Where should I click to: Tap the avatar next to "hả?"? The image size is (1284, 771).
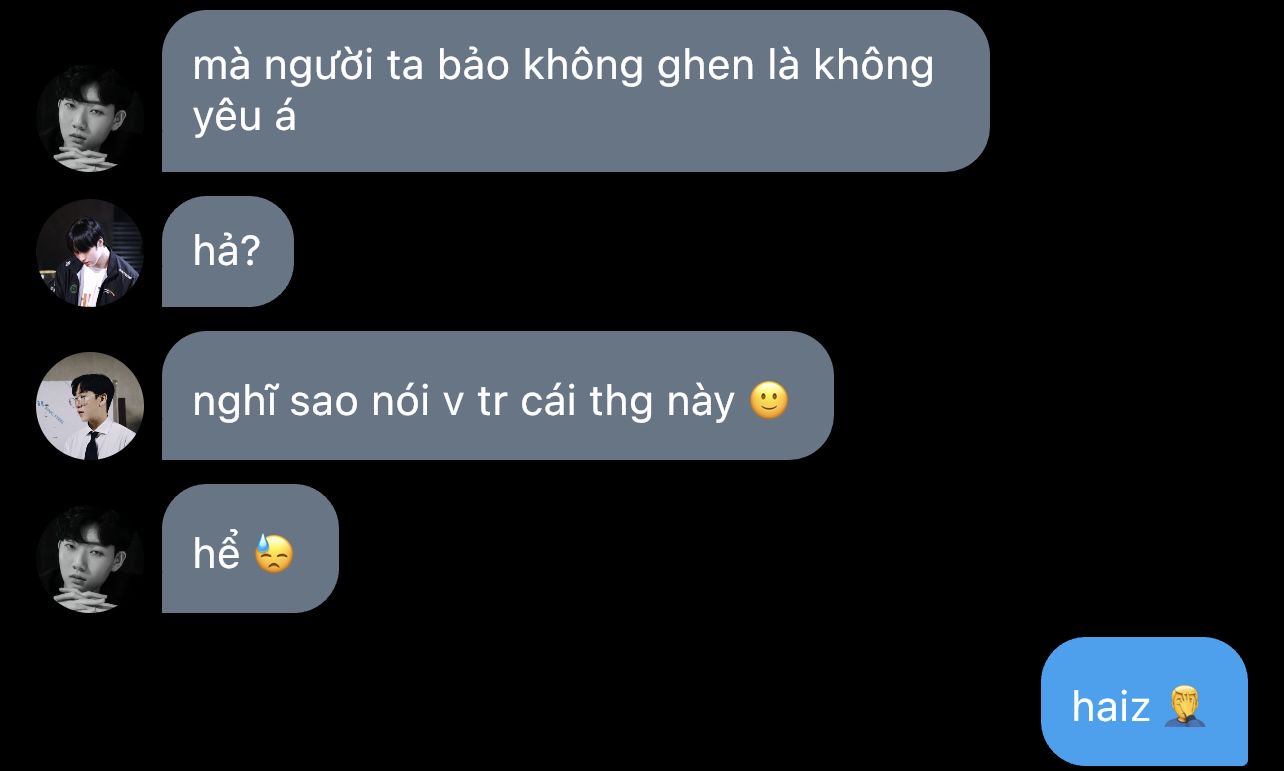click(90, 253)
